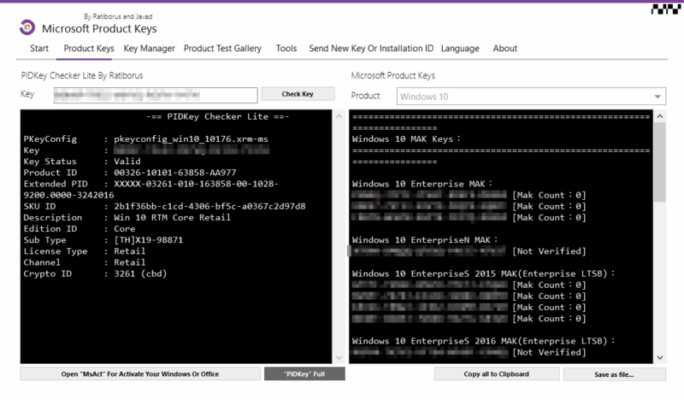Click Product ID 00326-10101-63858-AA977
The width and height of the screenshot is (684, 400).
pos(175,173)
